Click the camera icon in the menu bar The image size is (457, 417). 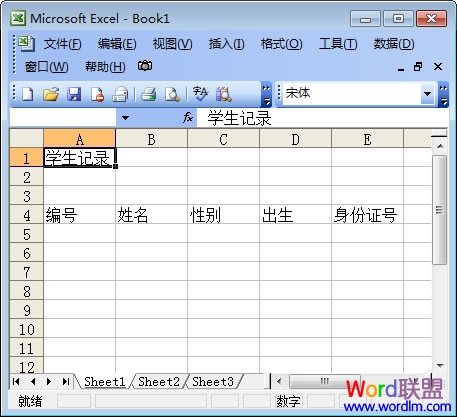(145, 66)
